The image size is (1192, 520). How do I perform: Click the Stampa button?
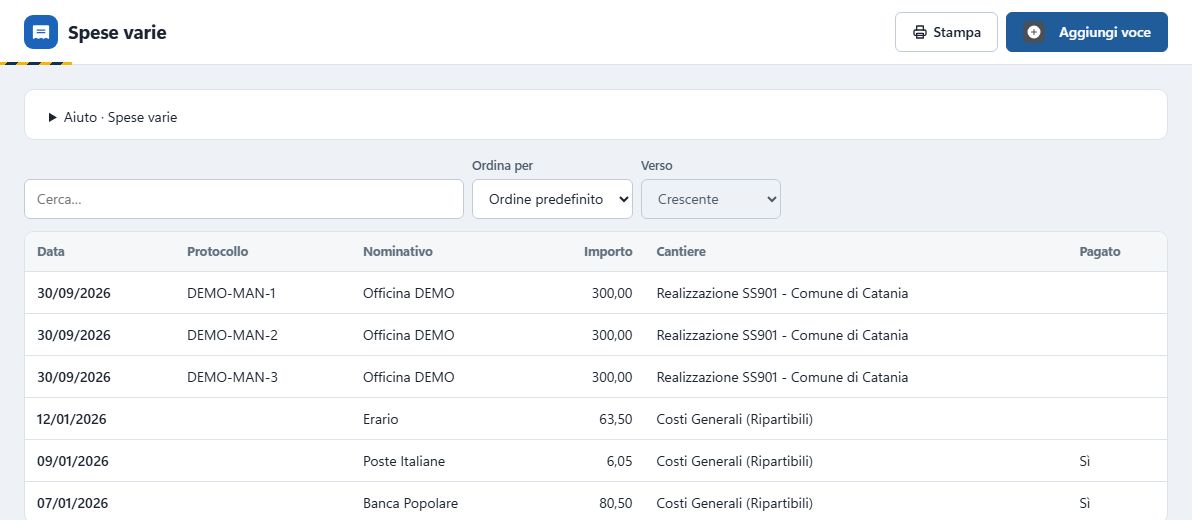[946, 32]
